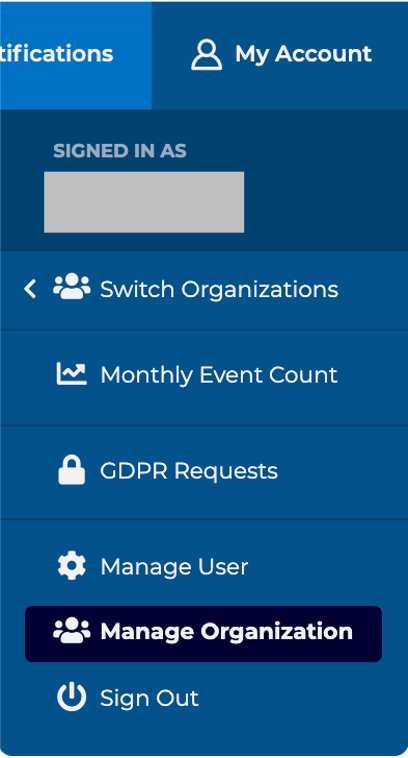Image resolution: width=408 pixels, height=758 pixels.
Task: Open the My Account dropdown menu
Action: coord(280,55)
